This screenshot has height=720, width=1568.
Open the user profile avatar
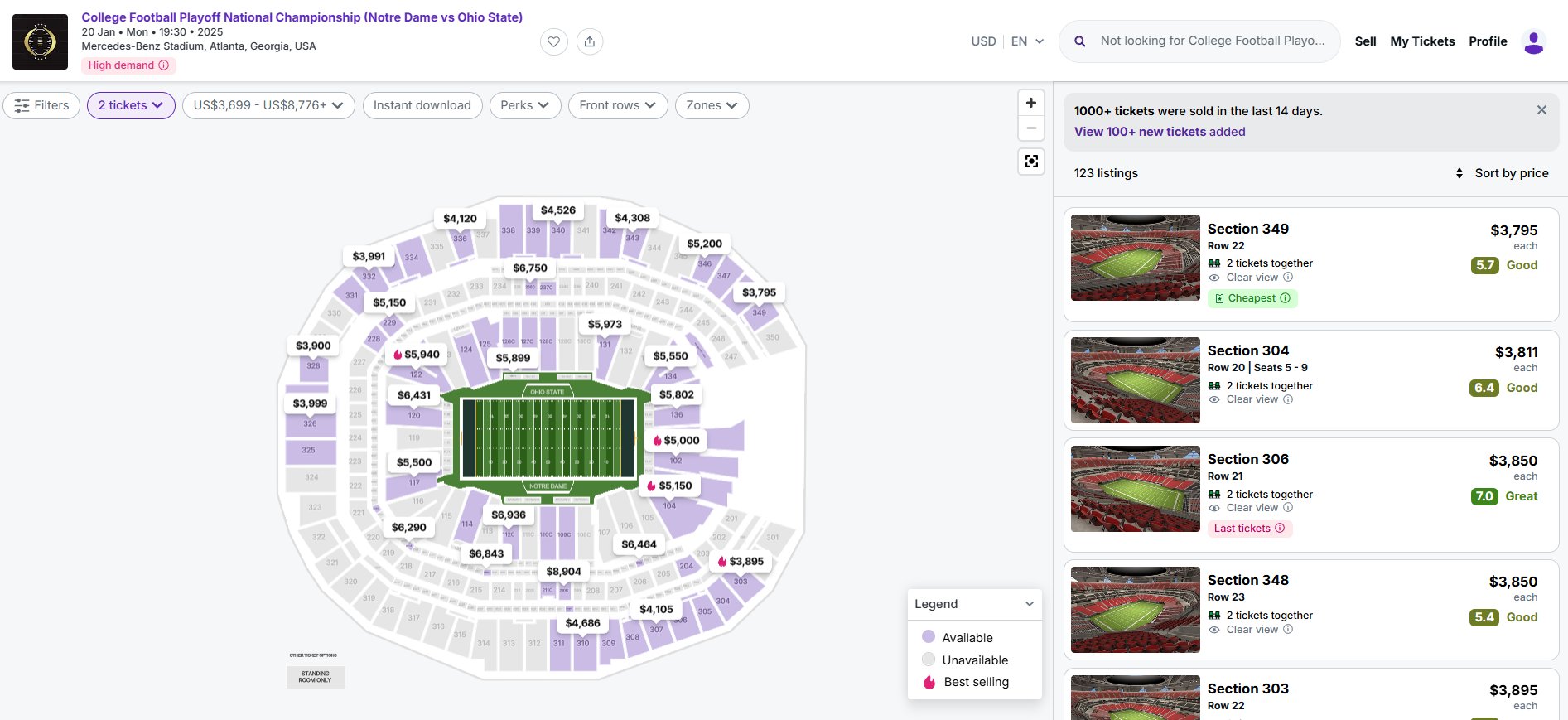(x=1534, y=41)
